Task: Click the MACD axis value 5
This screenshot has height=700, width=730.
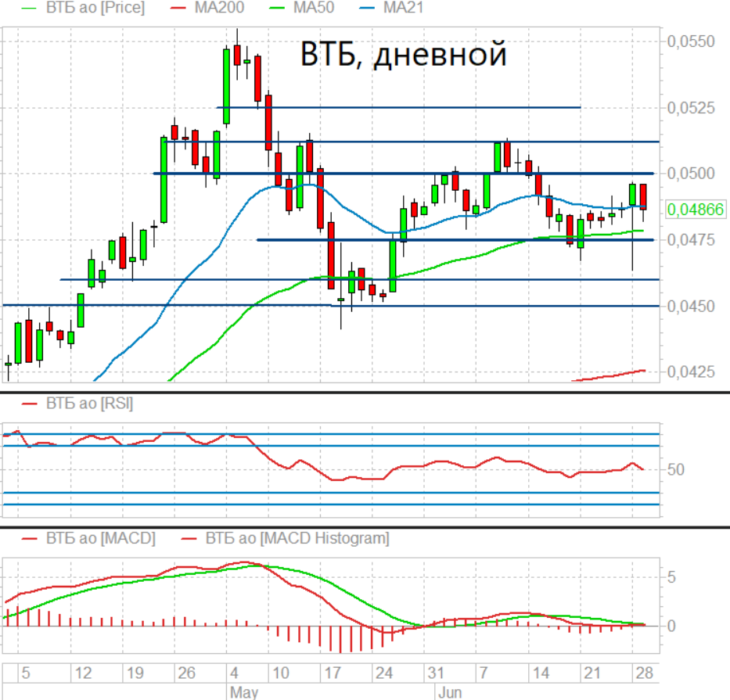Action: [x=671, y=578]
